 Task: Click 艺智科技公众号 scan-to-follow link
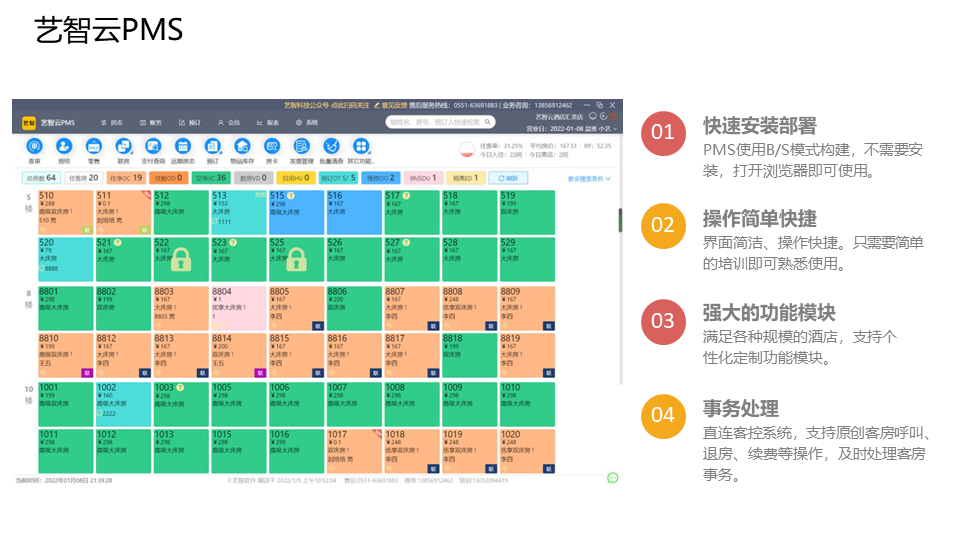tap(326, 105)
